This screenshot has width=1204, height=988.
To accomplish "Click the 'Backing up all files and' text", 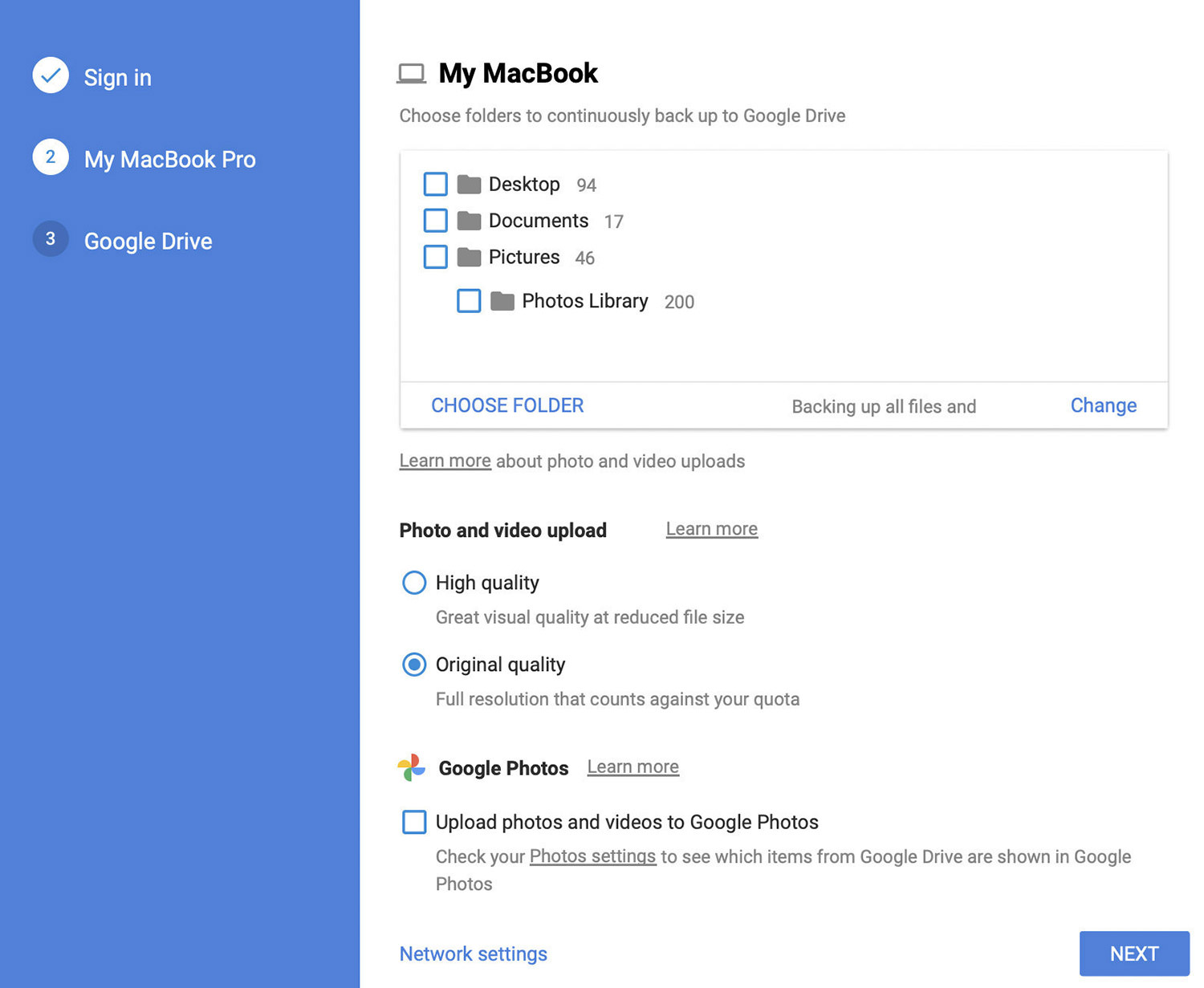I will point(884,407).
